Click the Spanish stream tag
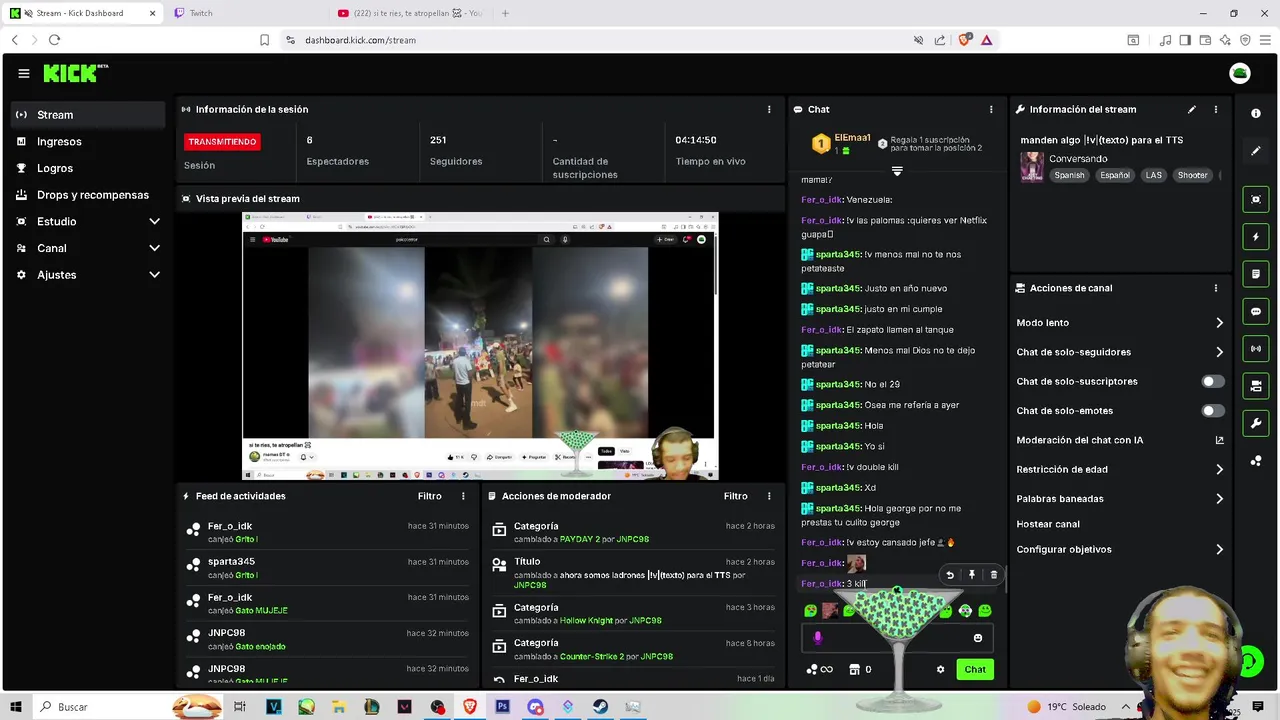The image size is (1280, 720). (1069, 175)
